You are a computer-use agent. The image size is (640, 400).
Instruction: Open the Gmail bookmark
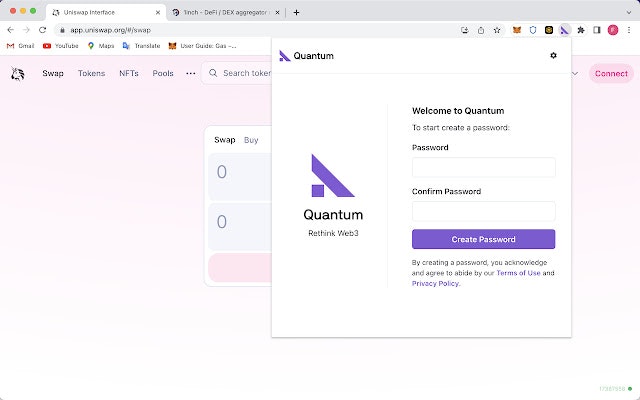click(21, 46)
